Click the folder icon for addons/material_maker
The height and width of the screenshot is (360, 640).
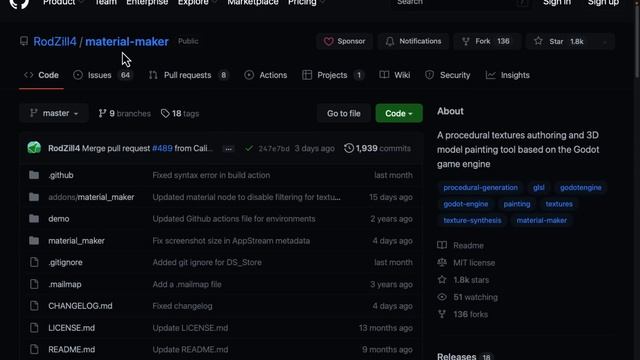[x=34, y=197]
